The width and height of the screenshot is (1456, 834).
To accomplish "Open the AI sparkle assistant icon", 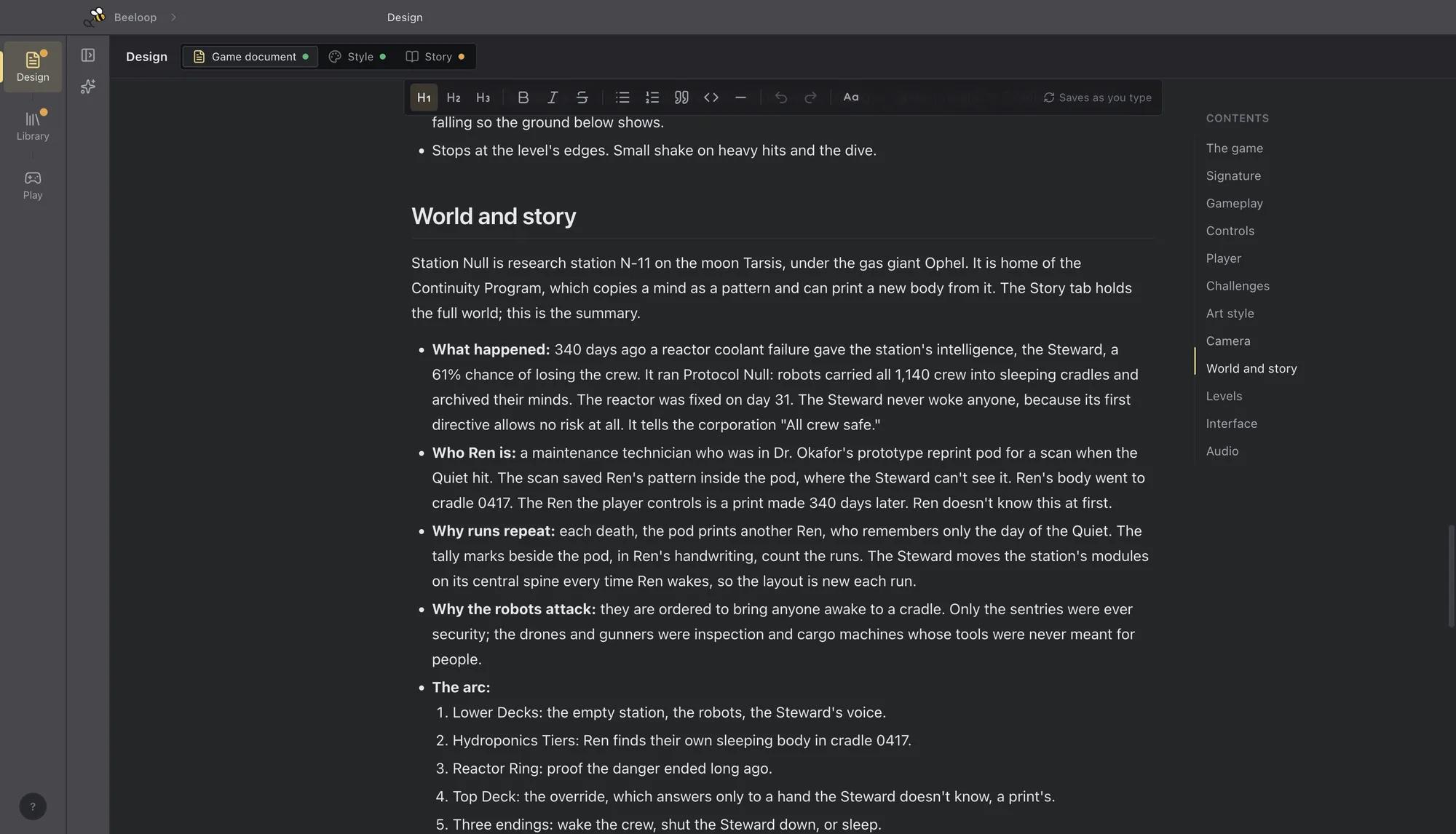I will click(88, 87).
